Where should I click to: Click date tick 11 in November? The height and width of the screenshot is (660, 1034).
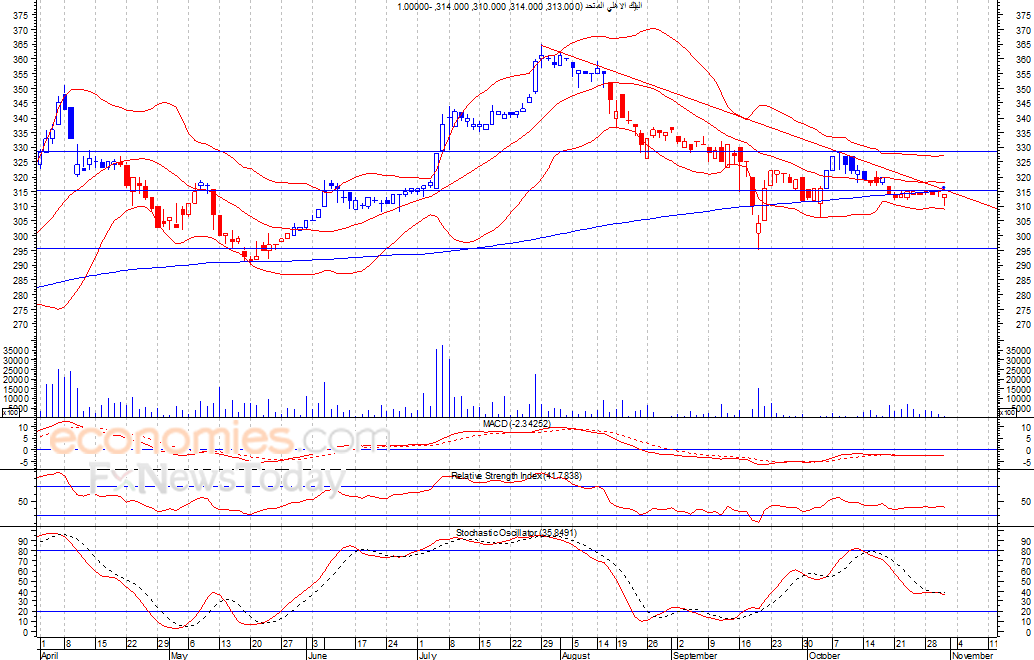tap(993, 644)
